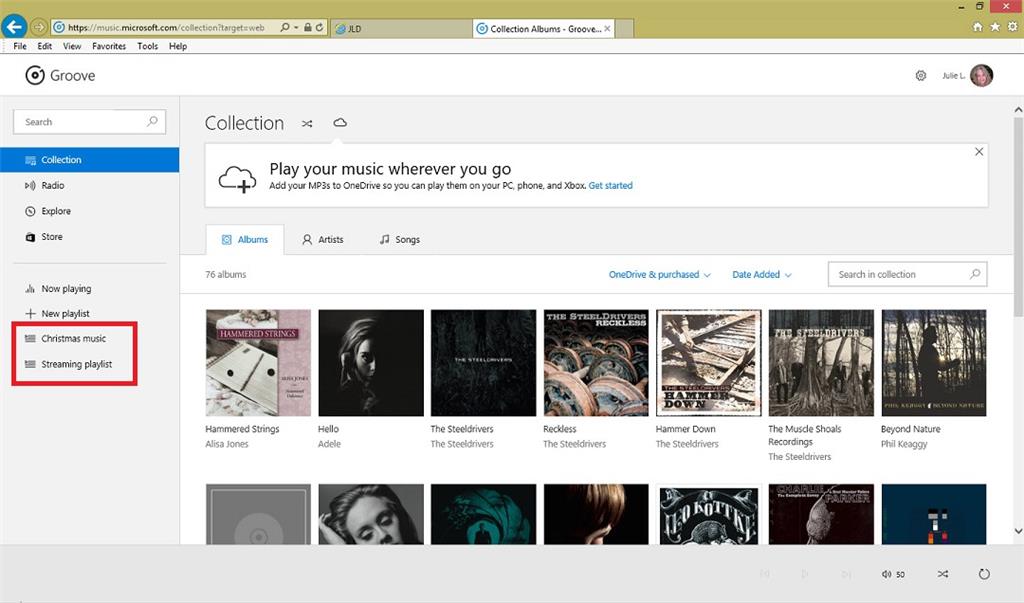Click the cloud-plus icon in banner
Screen dimensions: 1024x603
tap(236, 179)
